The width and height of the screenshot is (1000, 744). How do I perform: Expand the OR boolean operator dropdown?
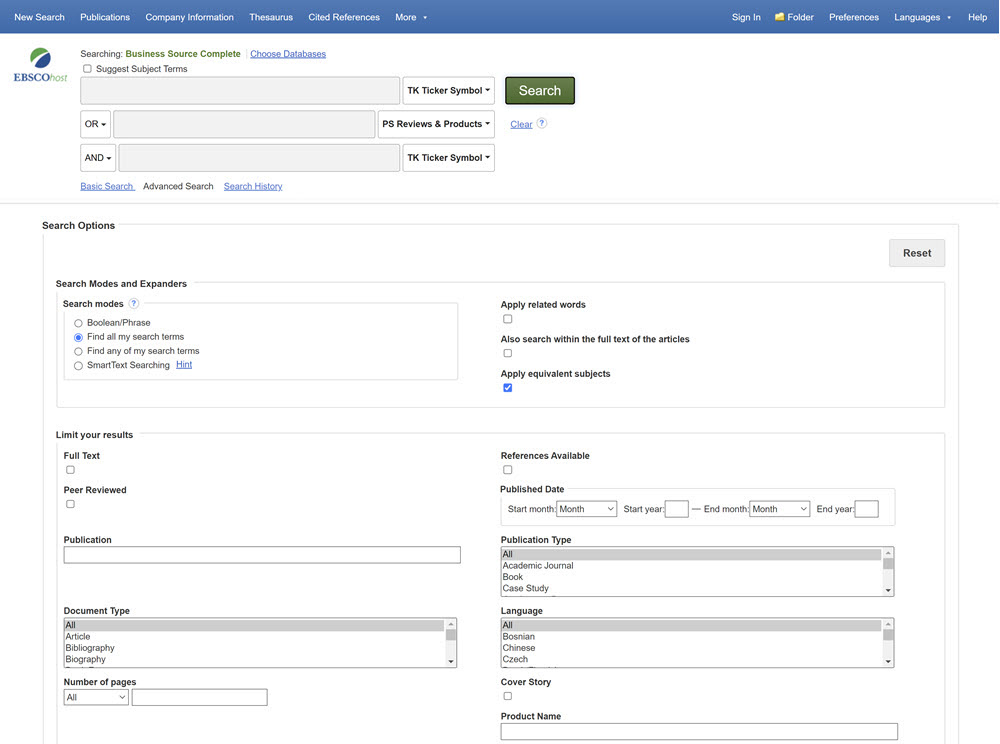click(x=95, y=125)
